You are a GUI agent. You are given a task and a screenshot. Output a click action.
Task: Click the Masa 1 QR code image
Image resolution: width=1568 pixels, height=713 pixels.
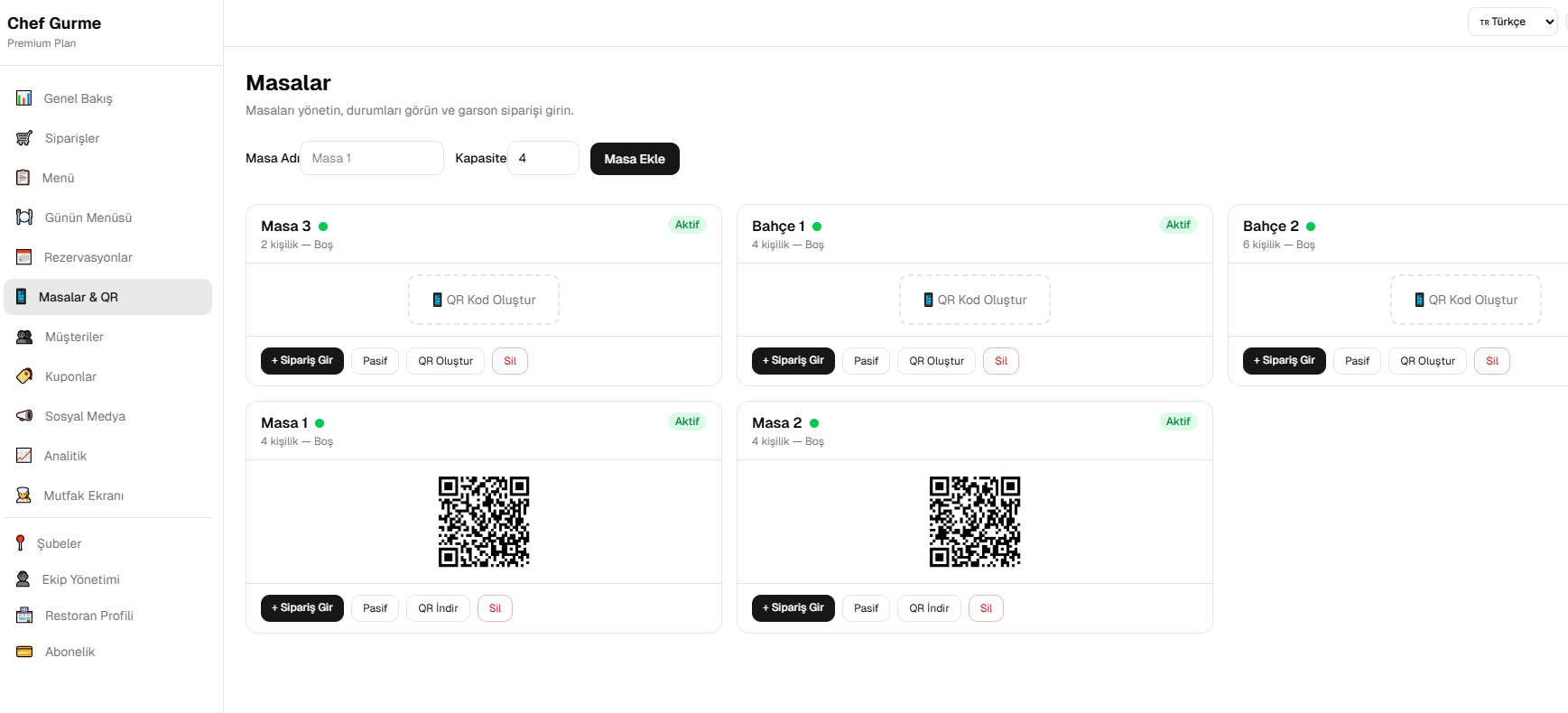[484, 522]
